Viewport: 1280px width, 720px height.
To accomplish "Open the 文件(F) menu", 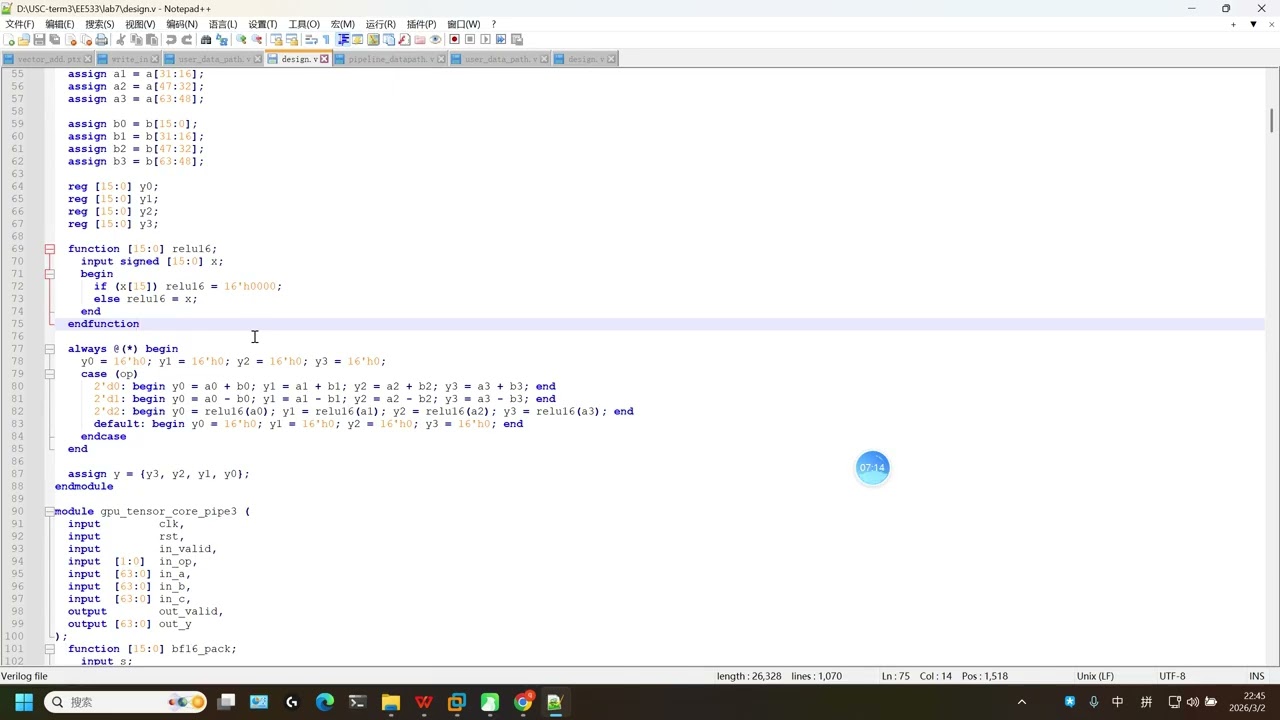I will click(20, 24).
